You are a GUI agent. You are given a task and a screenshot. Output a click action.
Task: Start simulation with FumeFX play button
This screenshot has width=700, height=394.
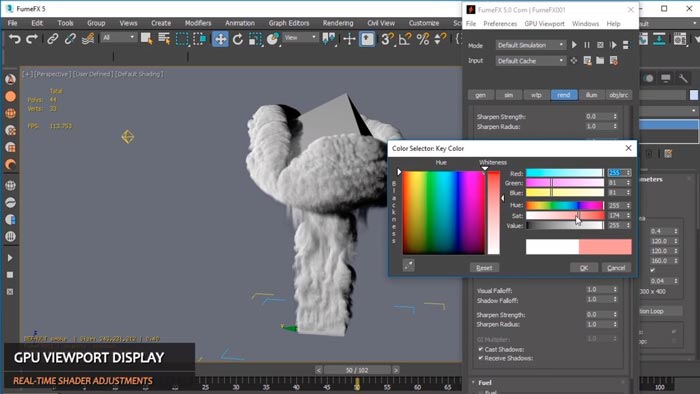(574, 45)
